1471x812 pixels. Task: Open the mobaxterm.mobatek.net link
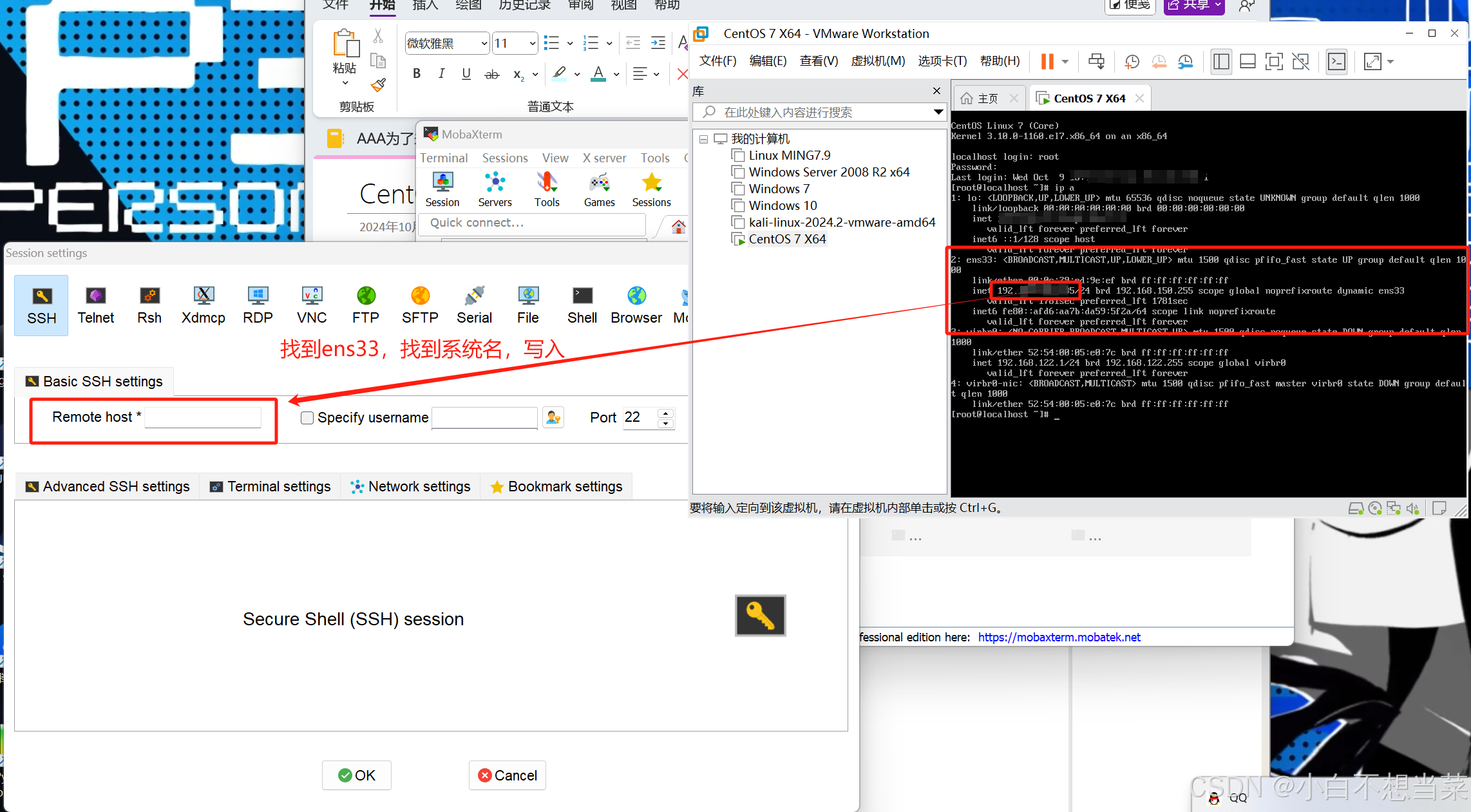(1059, 637)
